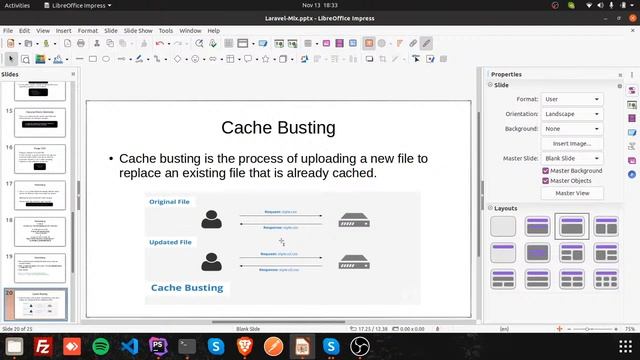Image resolution: width=640 pixels, height=360 pixels.
Task: Click the Display Grid icon
Action: click(229, 43)
